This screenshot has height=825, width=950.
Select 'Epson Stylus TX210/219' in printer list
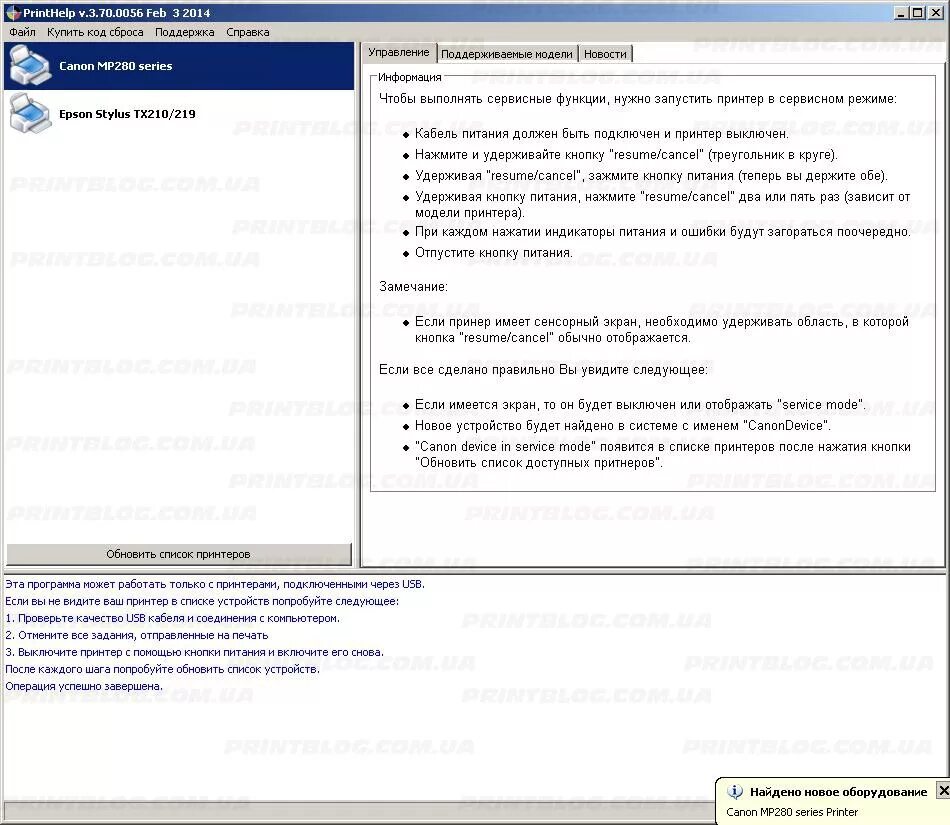coord(179,114)
